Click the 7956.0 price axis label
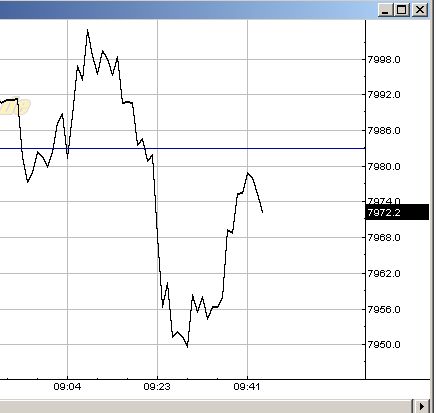Image resolution: width=443 pixels, height=413 pixels. click(384, 309)
